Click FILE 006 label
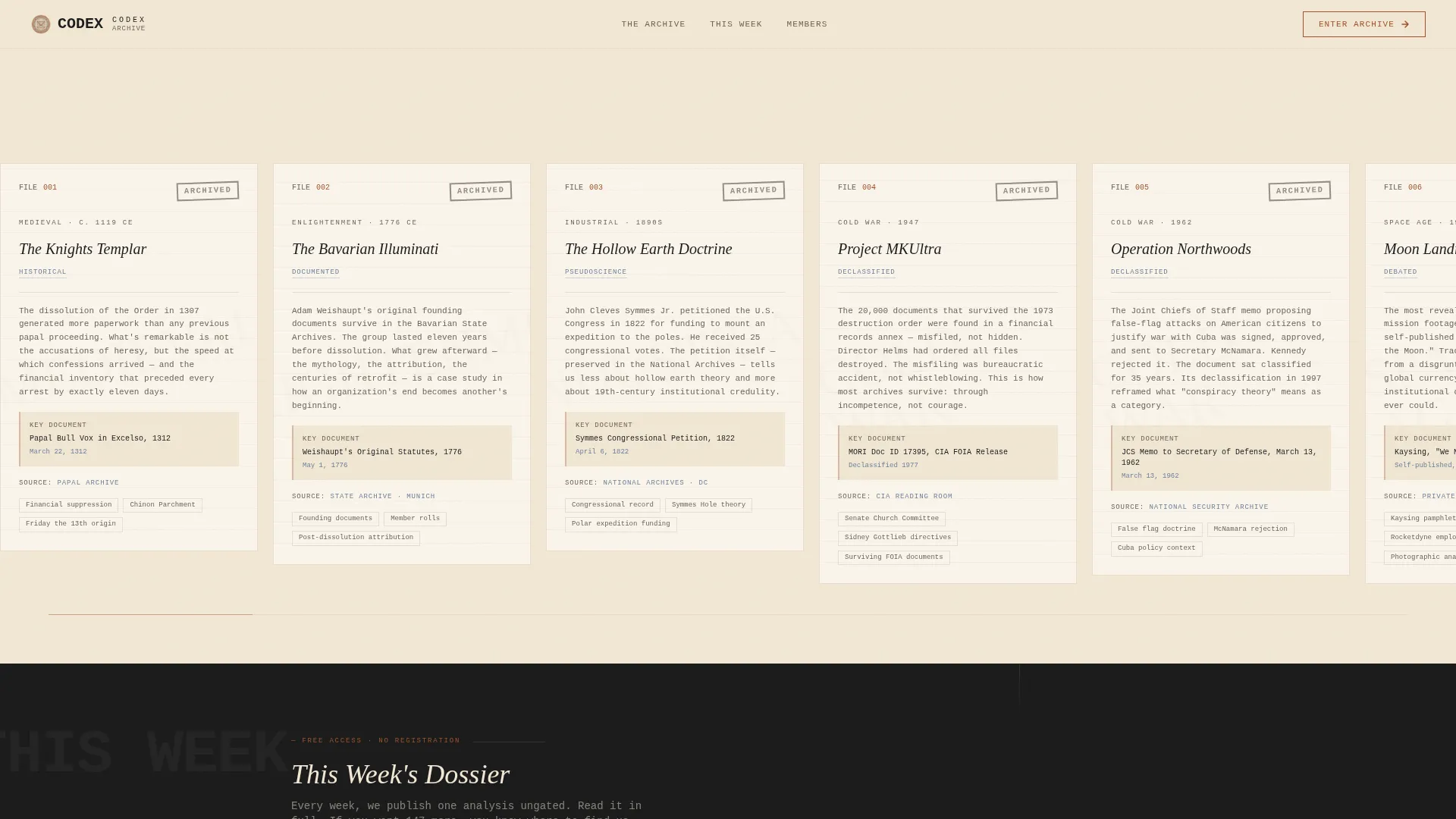The width and height of the screenshot is (1456, 819). tap(1403, 187)
